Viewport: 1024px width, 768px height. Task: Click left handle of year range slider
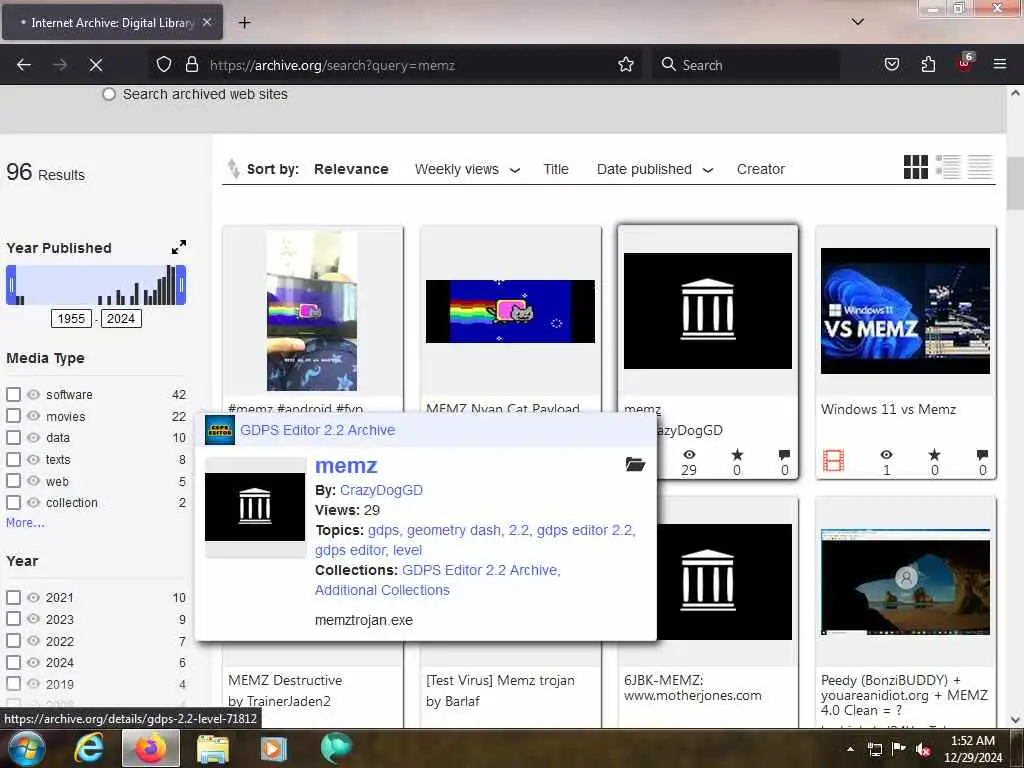coord(11,285)
